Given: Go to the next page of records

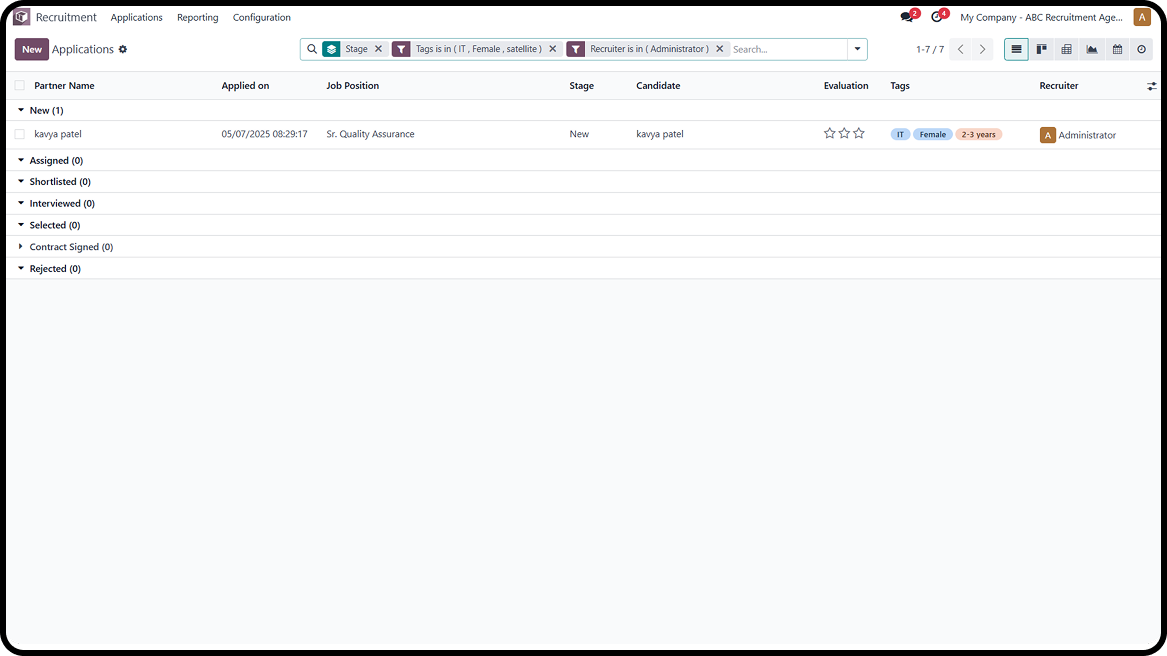Looking at the screenshot, I should [x=982, y=49].
